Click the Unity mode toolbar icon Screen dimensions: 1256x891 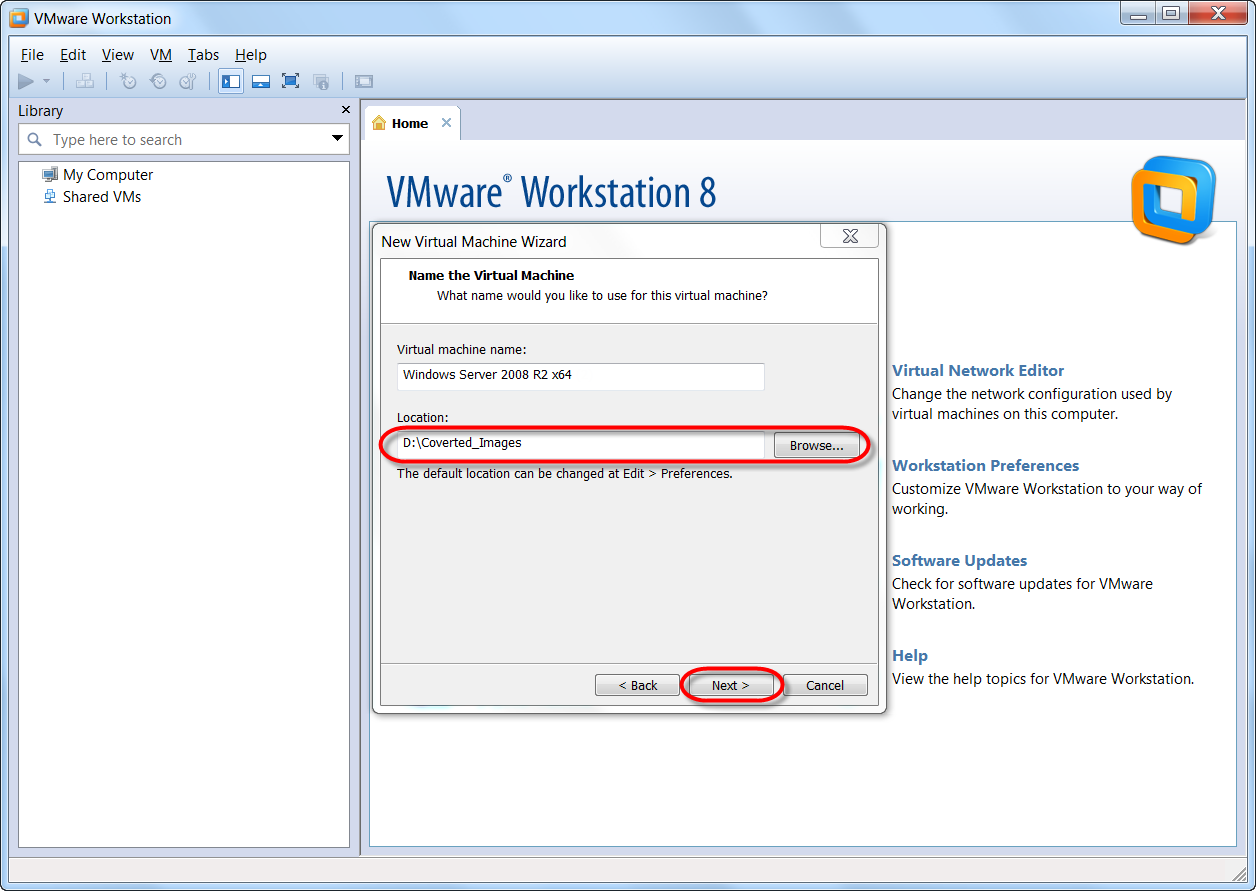(321, 82)
